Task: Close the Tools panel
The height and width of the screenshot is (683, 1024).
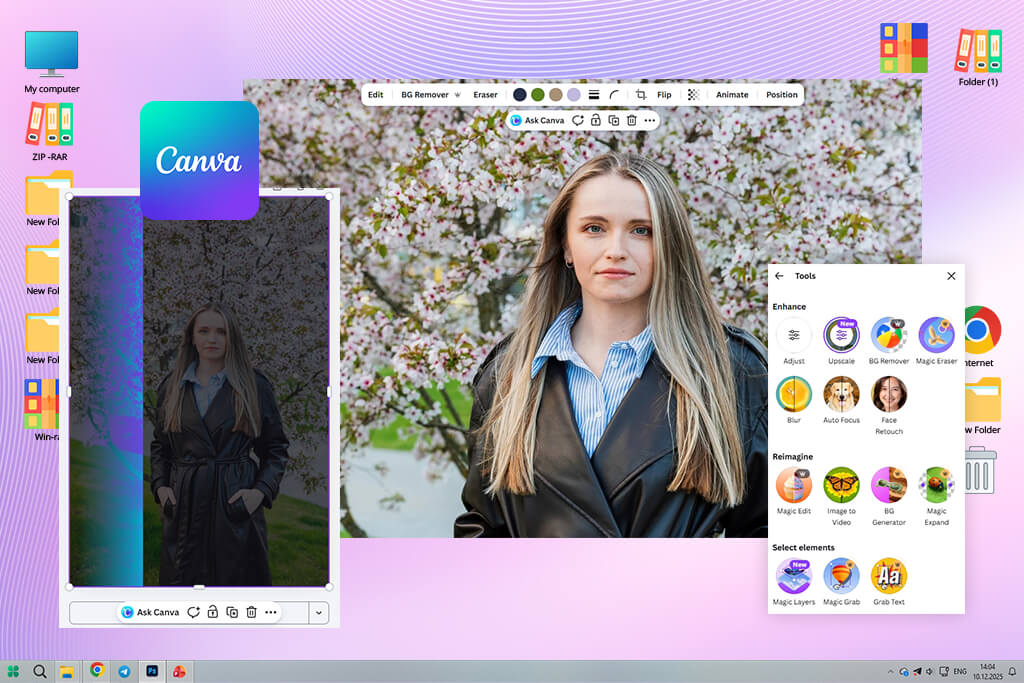Action: (x=951, y=276)
